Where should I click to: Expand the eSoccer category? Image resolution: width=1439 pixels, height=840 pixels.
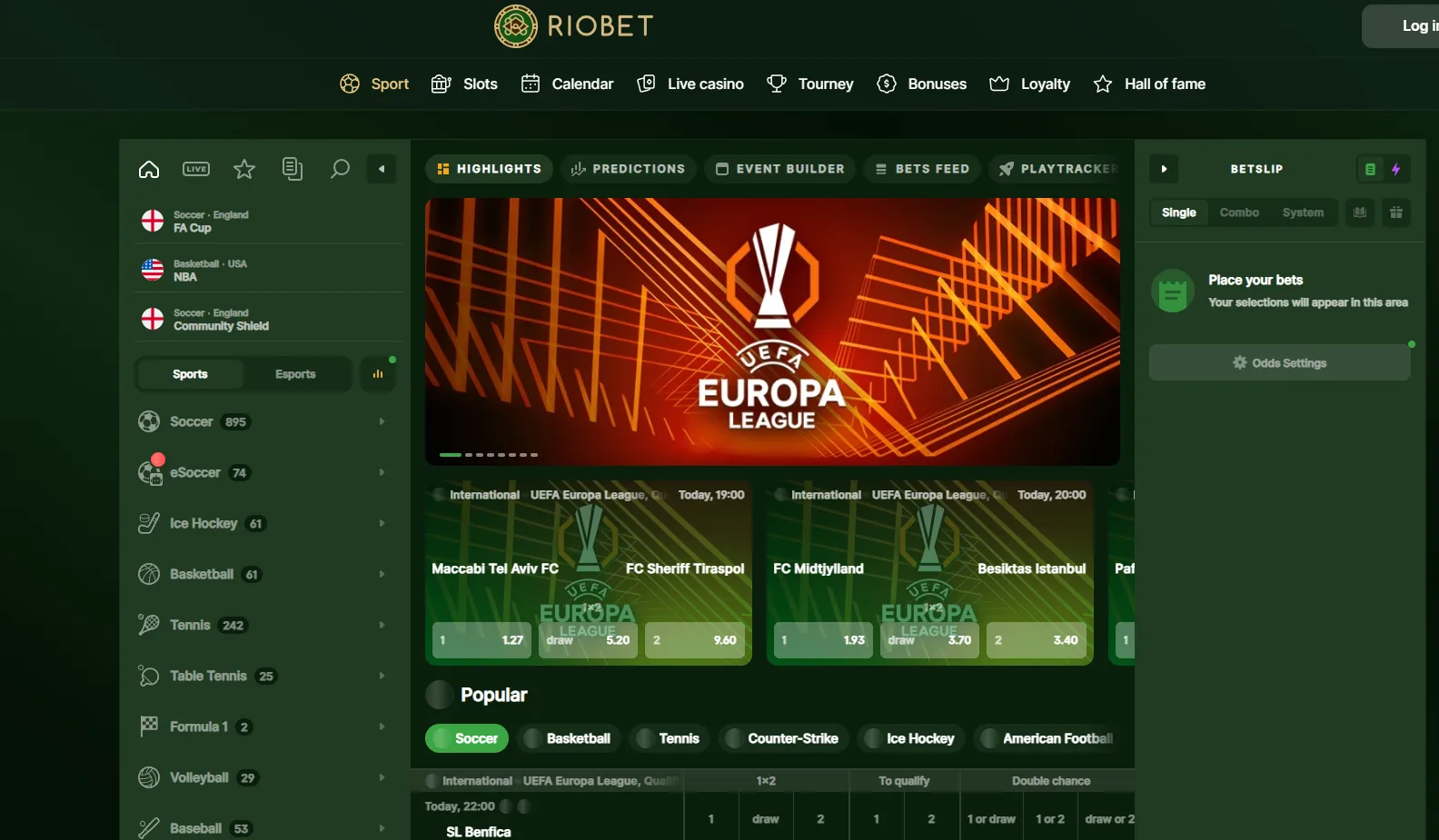tap(263, 472)
